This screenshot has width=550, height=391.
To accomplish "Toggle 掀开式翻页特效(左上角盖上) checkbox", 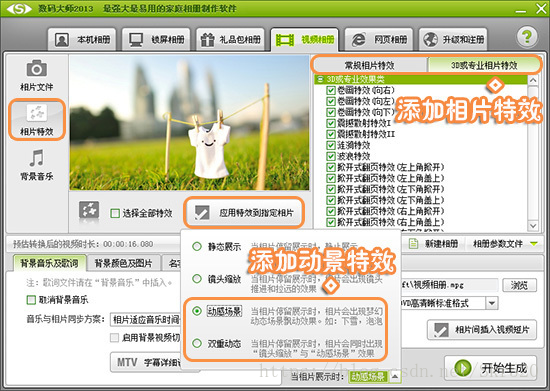I will pos(330,178).
